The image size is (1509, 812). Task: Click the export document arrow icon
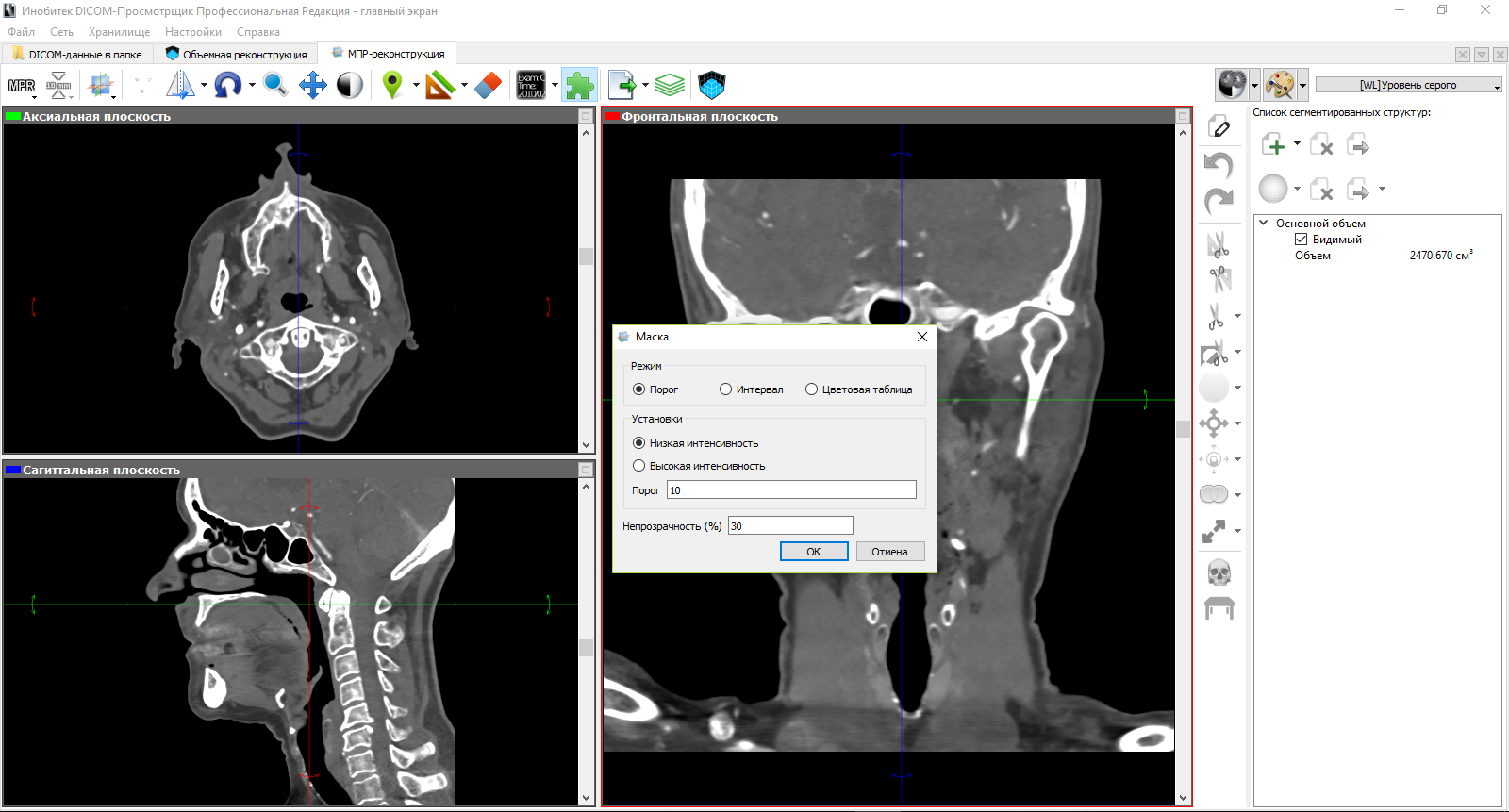coord(622,85)
